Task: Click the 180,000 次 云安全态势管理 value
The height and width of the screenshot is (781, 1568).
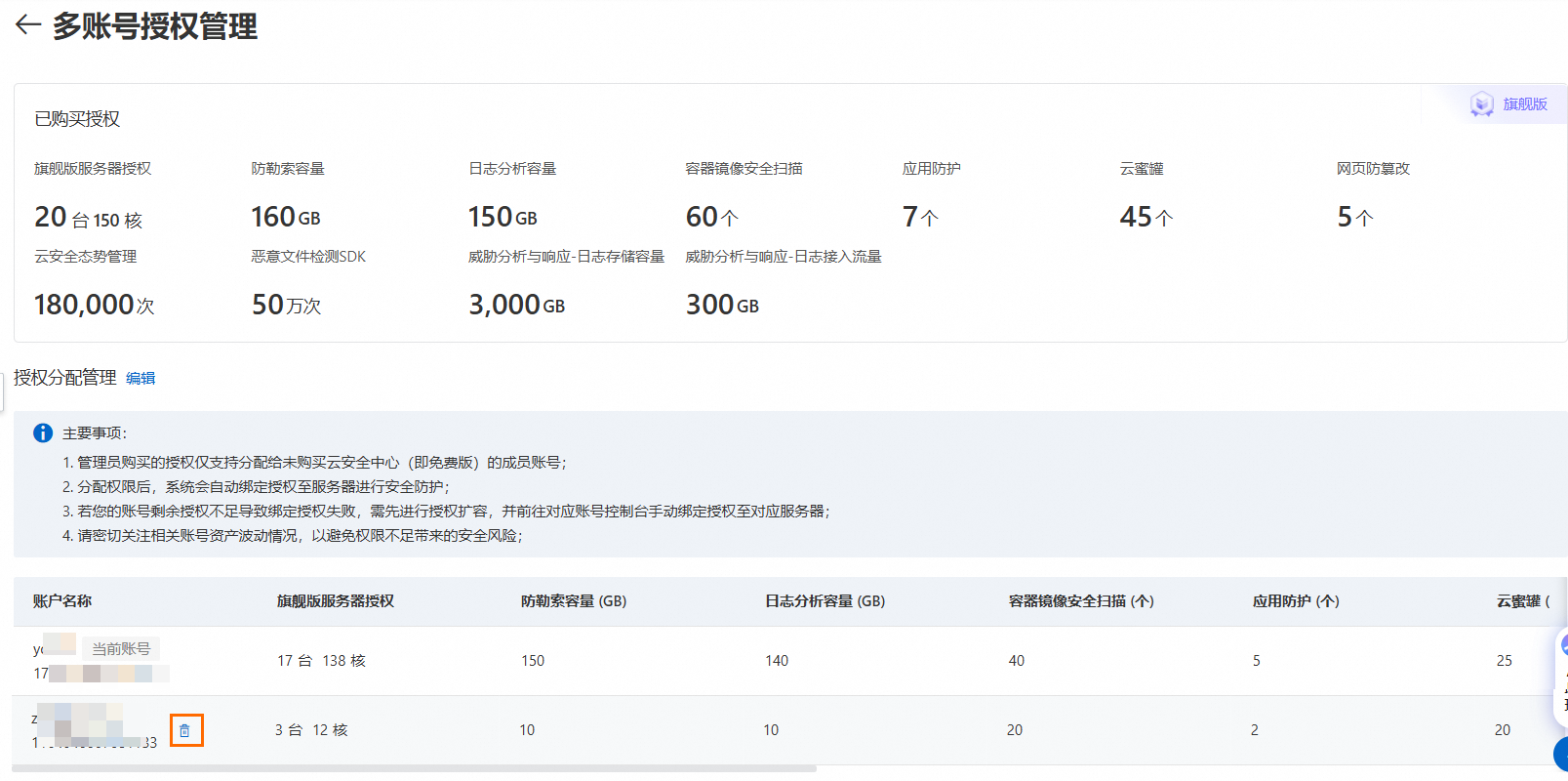Action: tap(95, 306)
